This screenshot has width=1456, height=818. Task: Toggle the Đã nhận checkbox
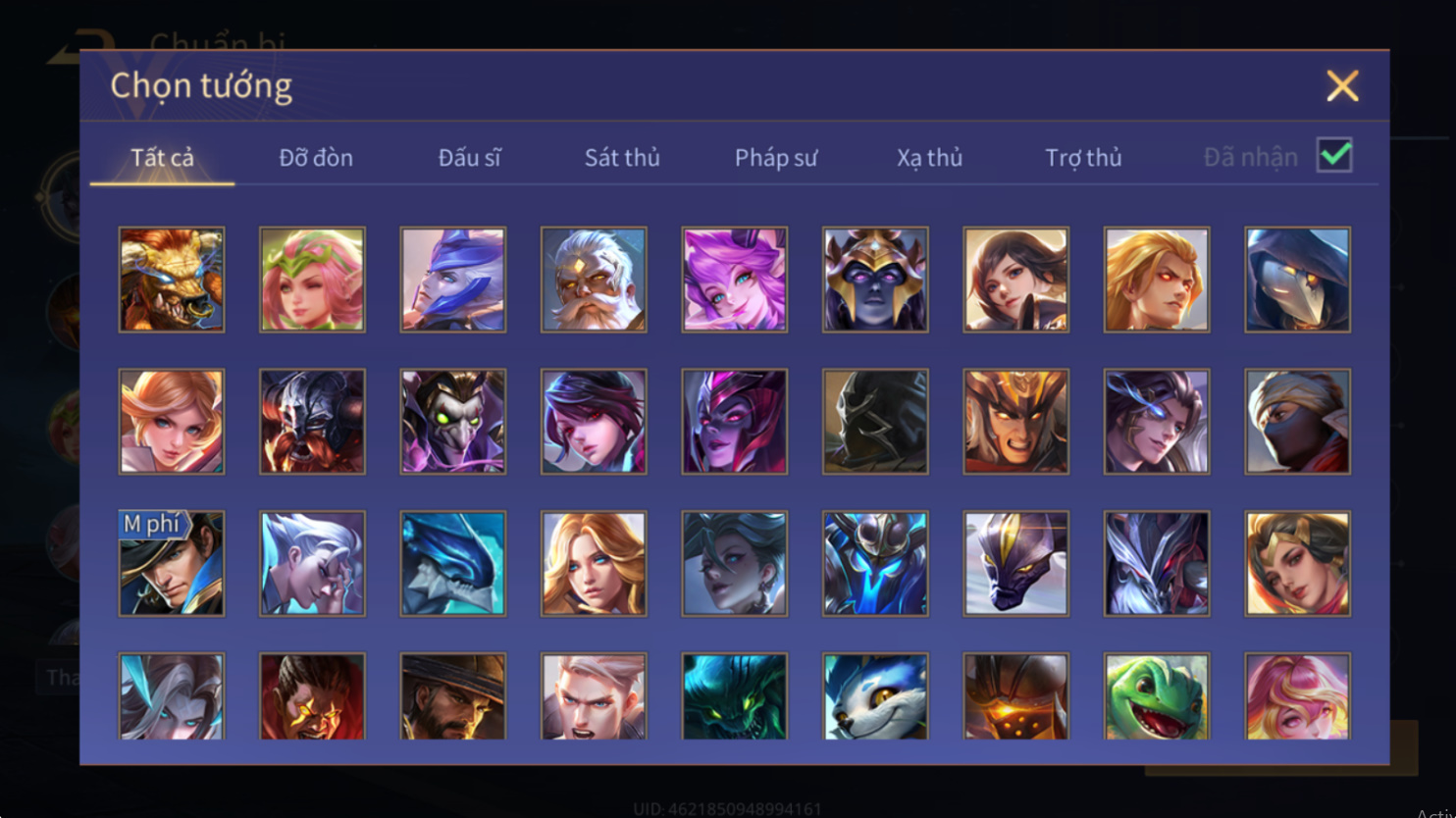tap(1334, 155)
